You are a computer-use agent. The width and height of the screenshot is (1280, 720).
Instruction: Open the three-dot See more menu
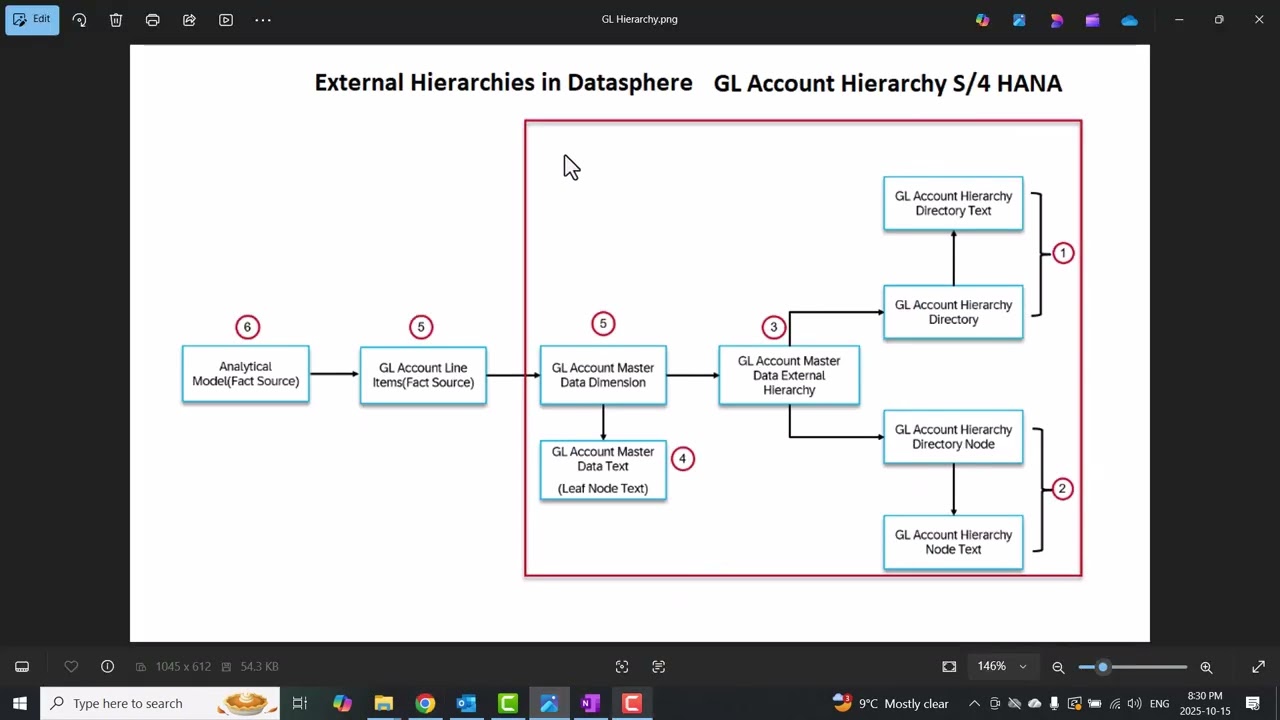point(263,20)
